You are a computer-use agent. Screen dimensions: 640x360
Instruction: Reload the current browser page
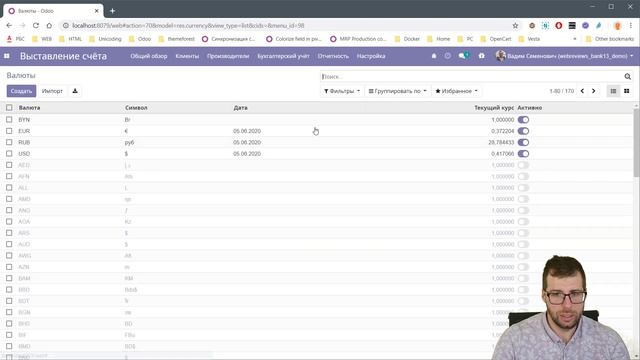point(36,25)
